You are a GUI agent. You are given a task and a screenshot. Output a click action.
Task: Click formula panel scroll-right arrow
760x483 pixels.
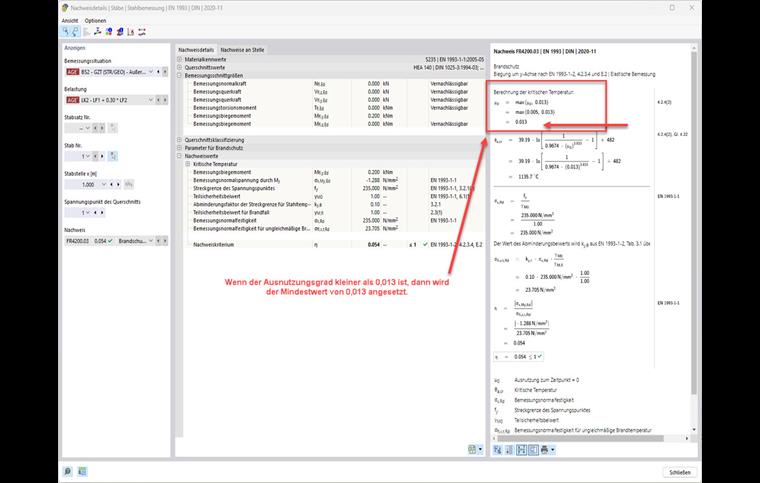[x=687, y=438]
